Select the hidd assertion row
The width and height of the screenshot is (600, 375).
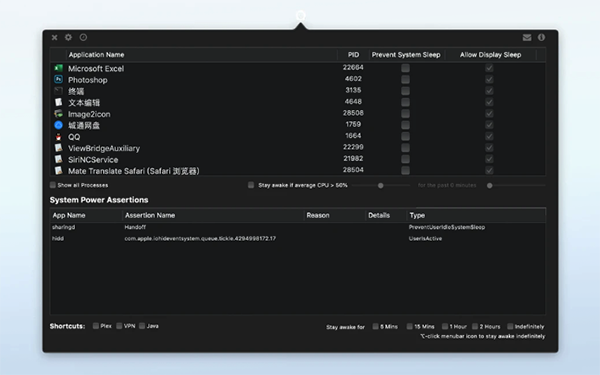298,238
